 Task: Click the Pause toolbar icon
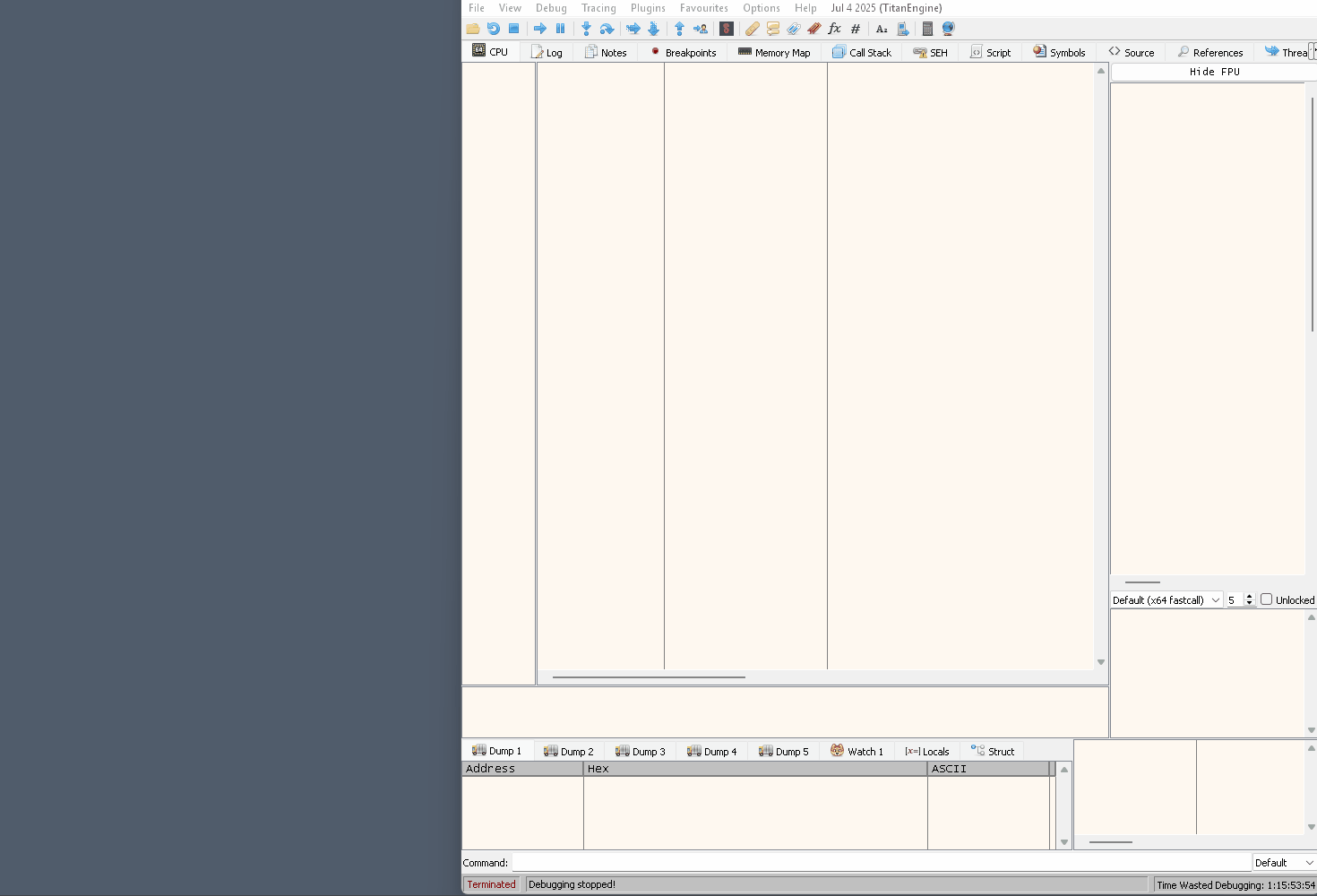coord(561,29)
